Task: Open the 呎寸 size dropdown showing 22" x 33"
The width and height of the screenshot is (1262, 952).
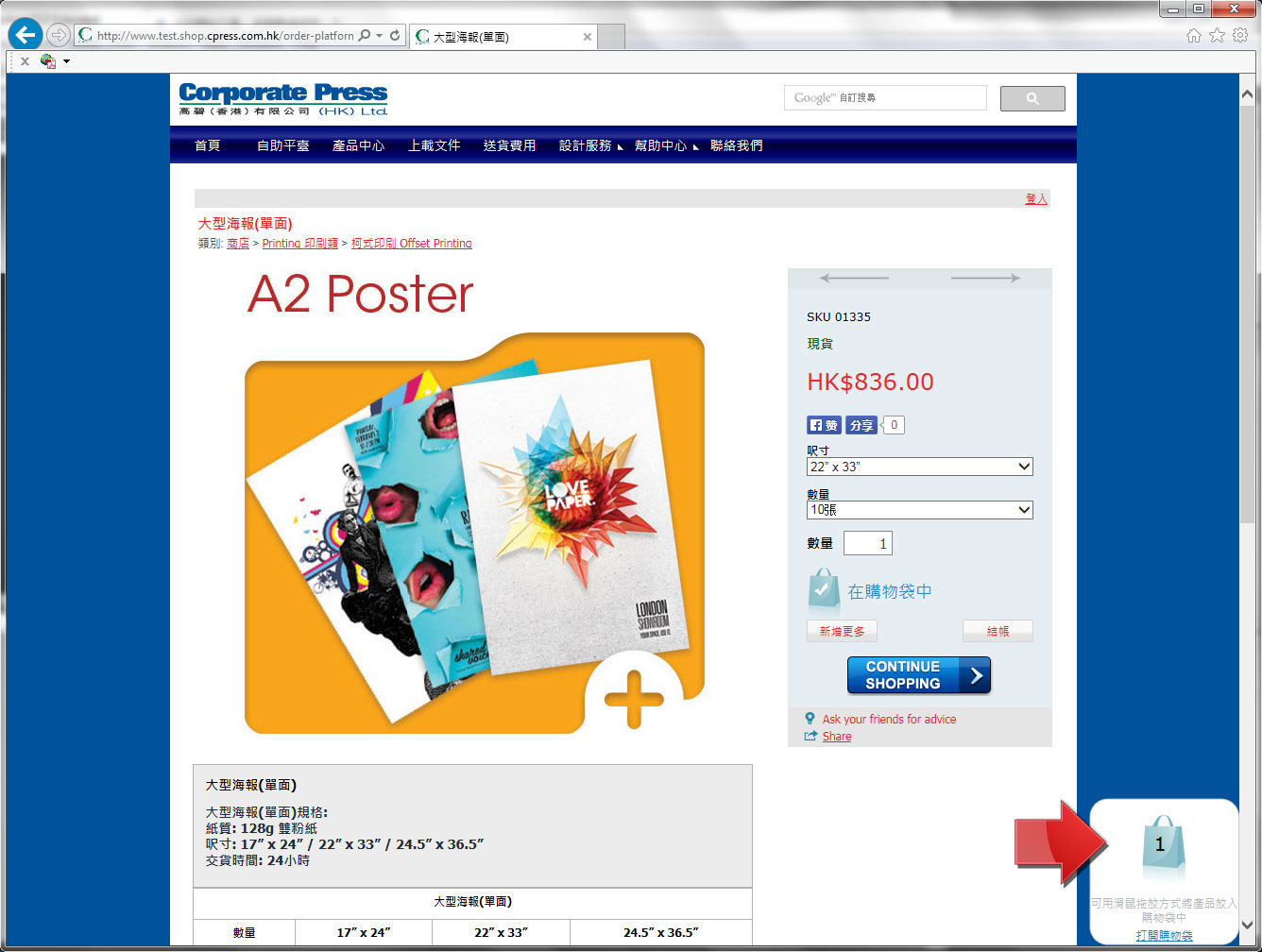Action: [919, 467]
